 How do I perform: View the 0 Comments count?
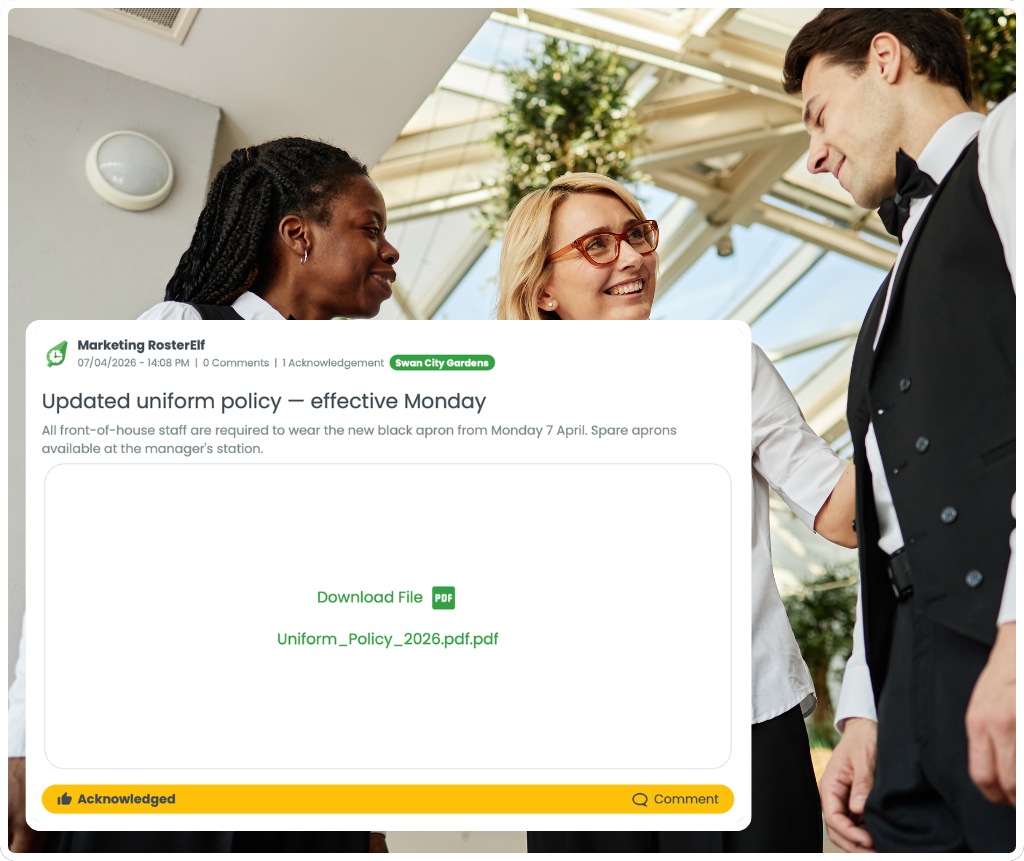[x=236, y=363]
